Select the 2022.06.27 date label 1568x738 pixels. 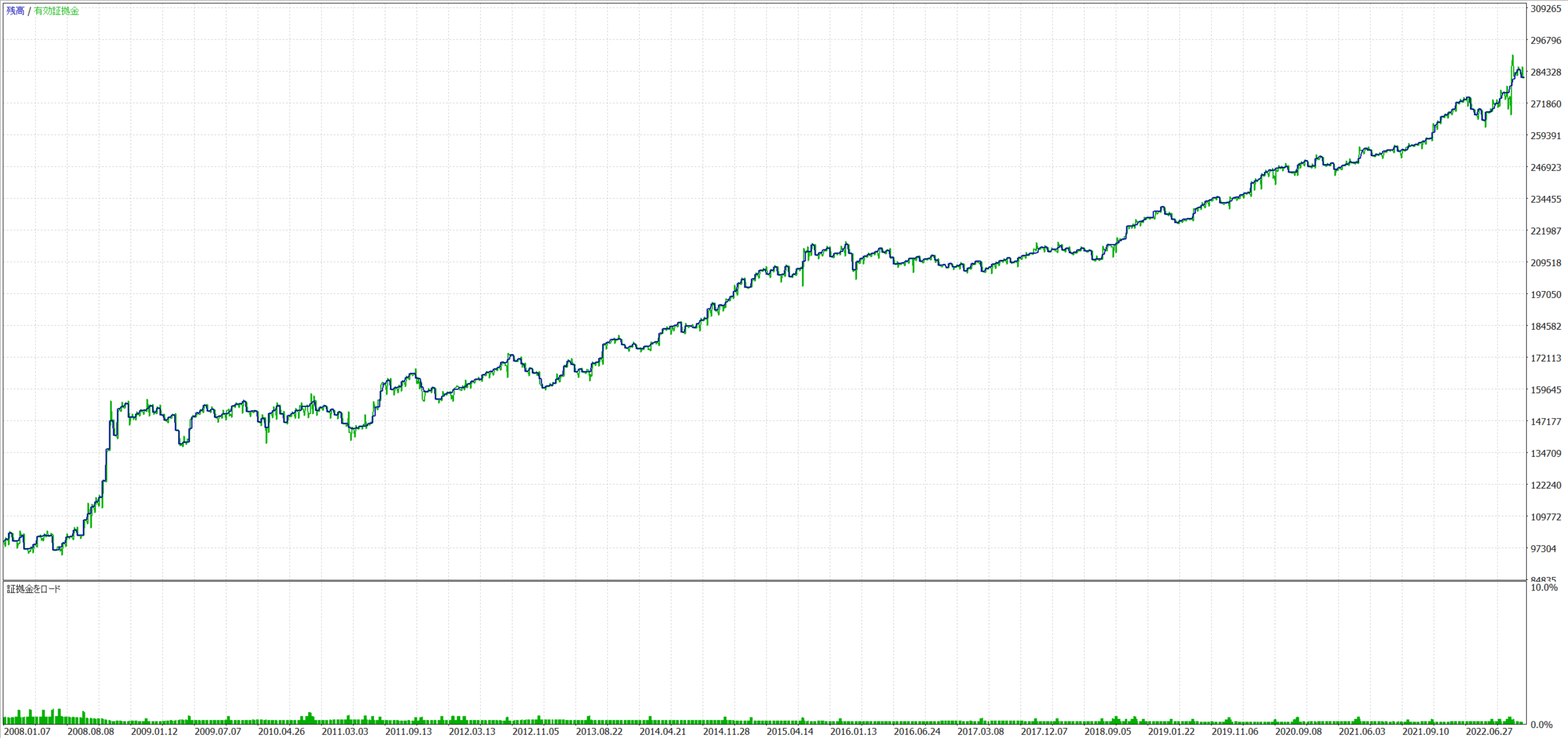1489,731
